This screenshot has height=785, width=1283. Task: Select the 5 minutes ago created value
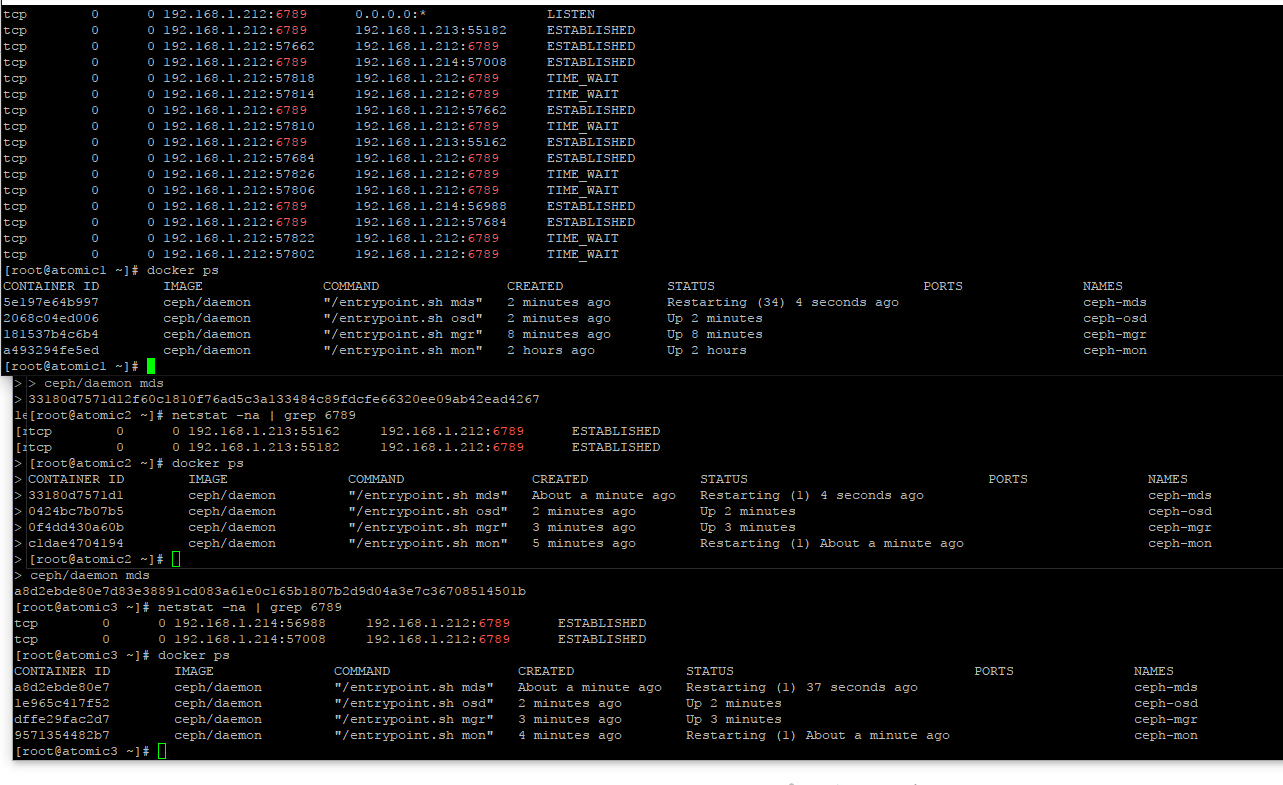[584, 543]
